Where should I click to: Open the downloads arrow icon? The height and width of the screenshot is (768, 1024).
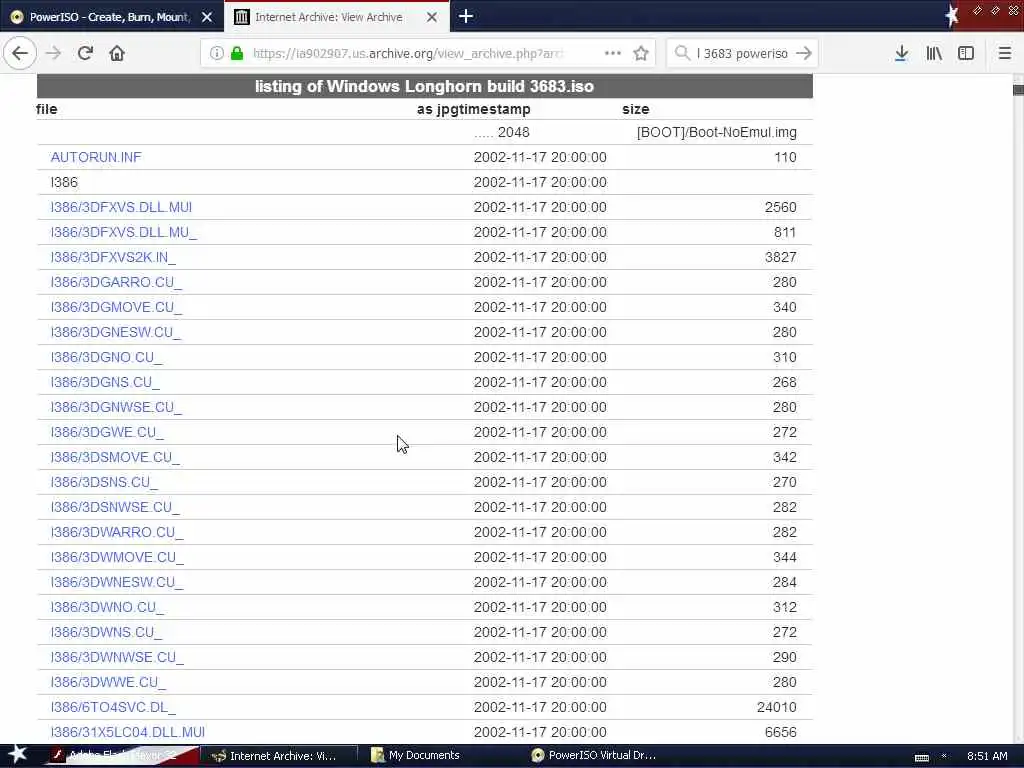(901, 53)
